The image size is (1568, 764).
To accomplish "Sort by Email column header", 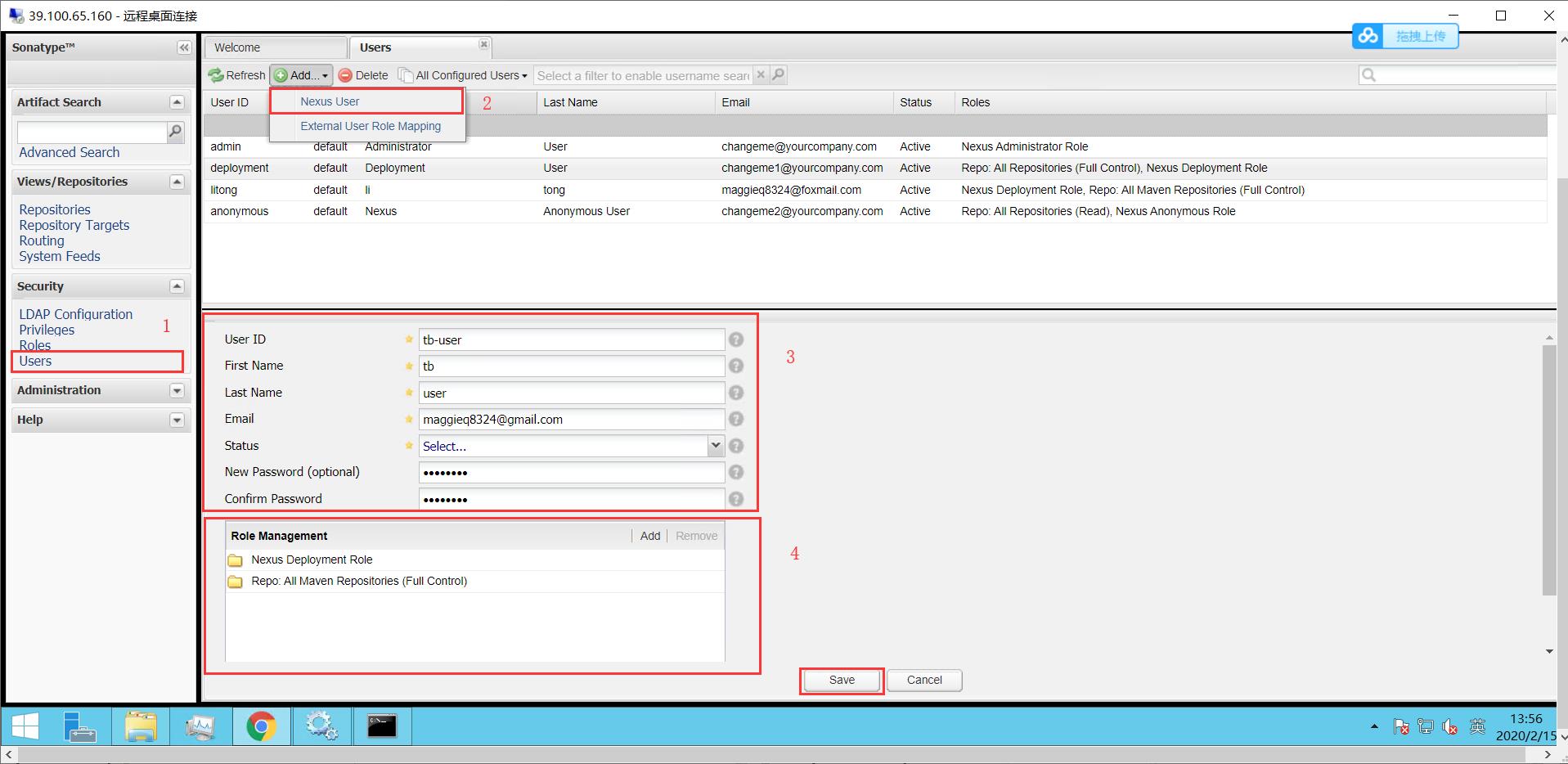I will [804, 102].
